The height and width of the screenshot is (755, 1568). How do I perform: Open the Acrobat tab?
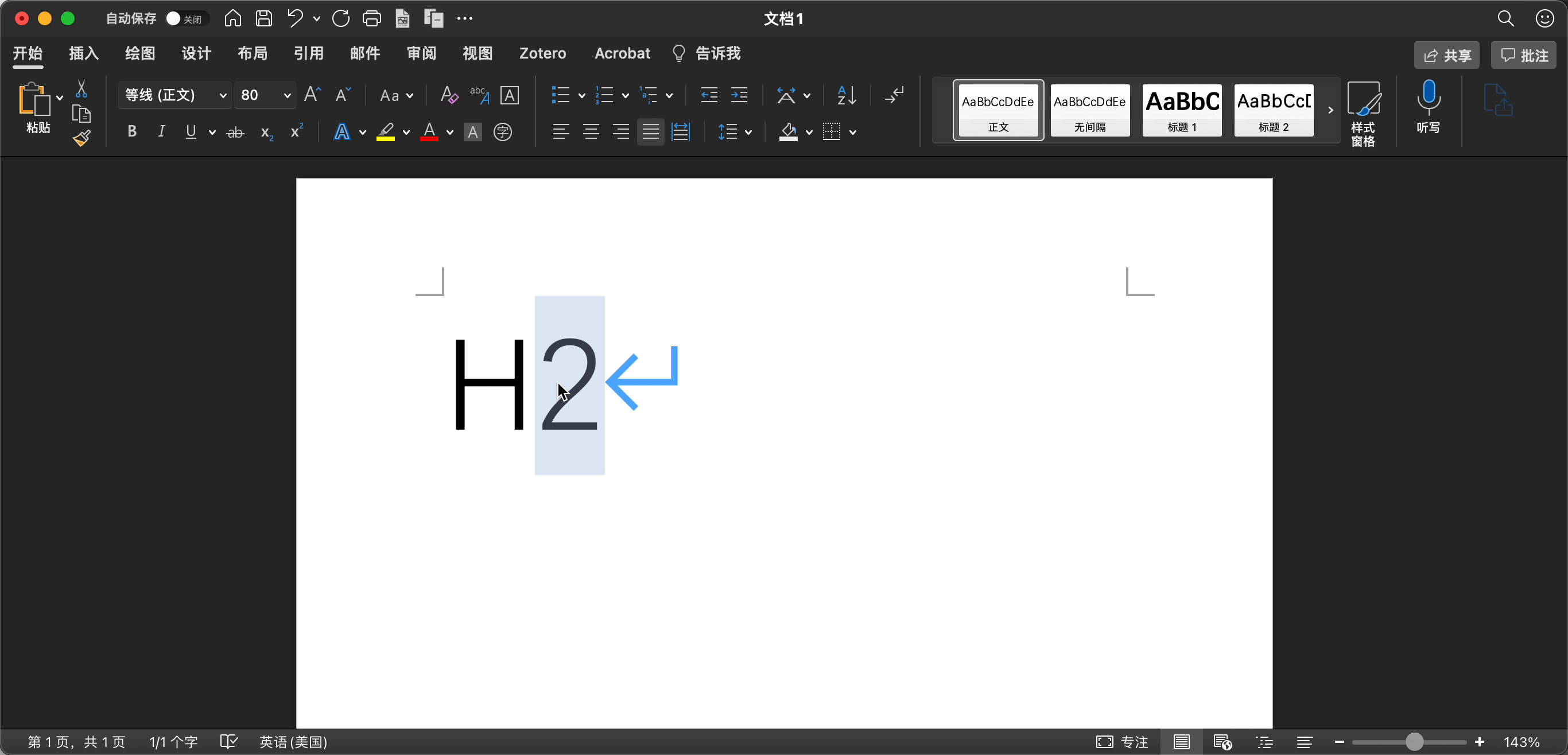tap(622, 53)
